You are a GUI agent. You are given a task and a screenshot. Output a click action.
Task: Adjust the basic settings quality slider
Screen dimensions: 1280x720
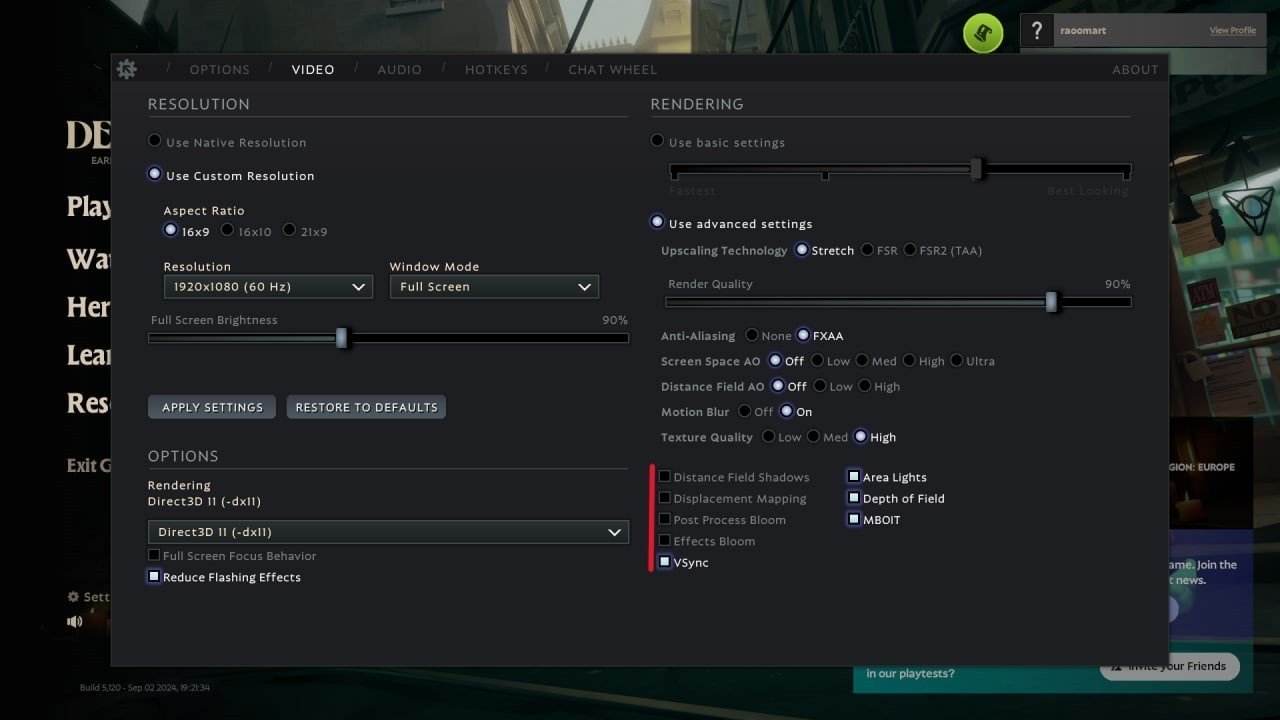pos(900,170)
